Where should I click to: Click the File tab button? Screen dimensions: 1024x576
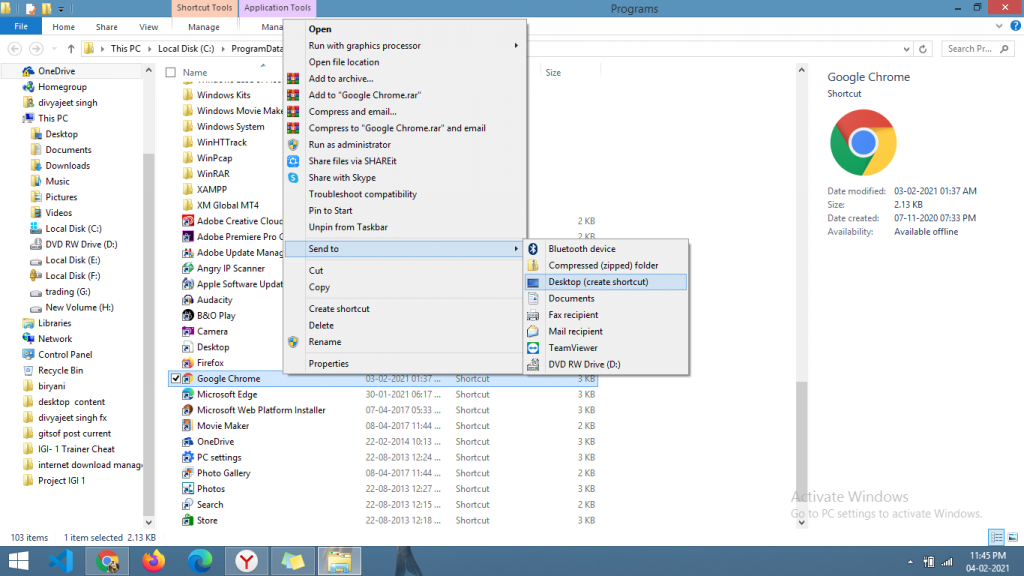[x=21, y=27]
